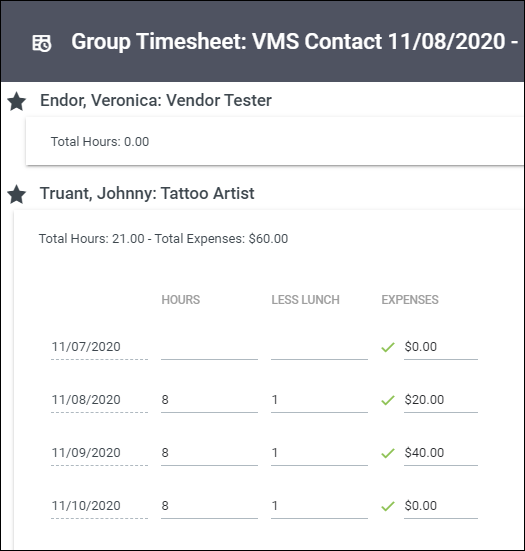Viewport: 525px width, 551px height.
Task: Click green checkmark on 11/10/2020 row
Action: 388,506
